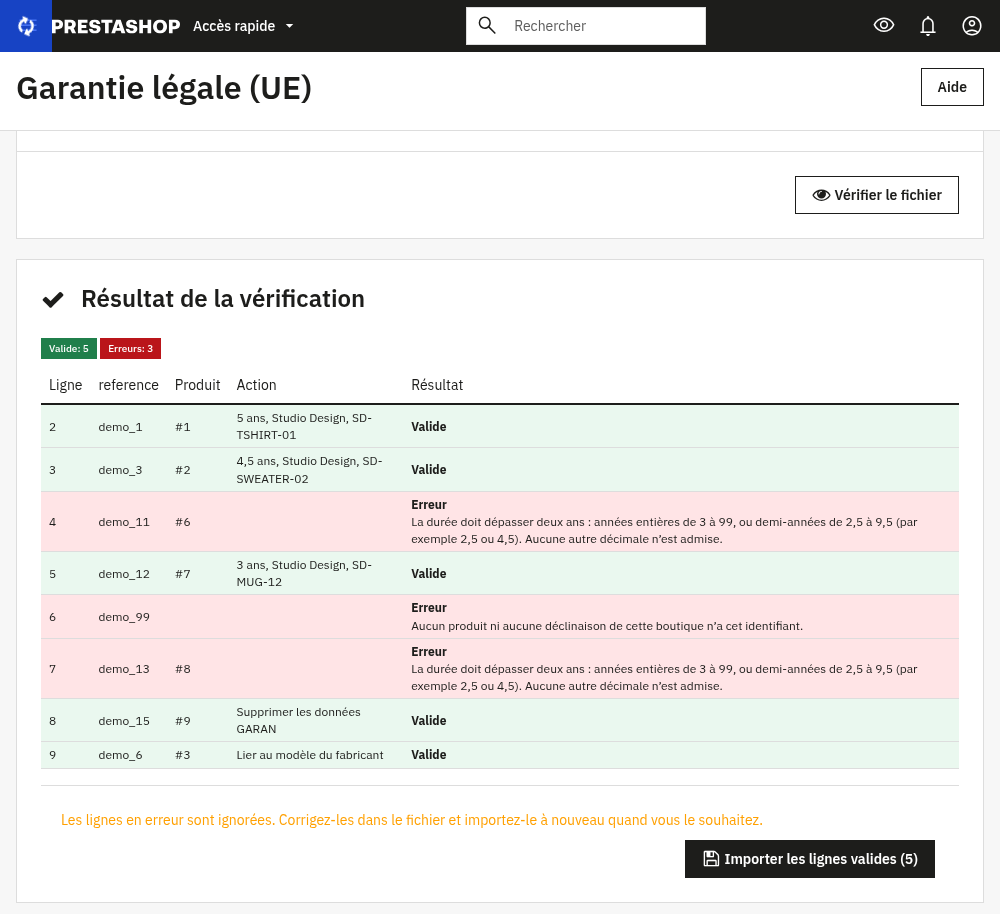Image resolution: width=1000 pixels, height=914 pixels.
Task: Click the checkmark beside Résultat de la vérification
Action: tap(53, 299)
